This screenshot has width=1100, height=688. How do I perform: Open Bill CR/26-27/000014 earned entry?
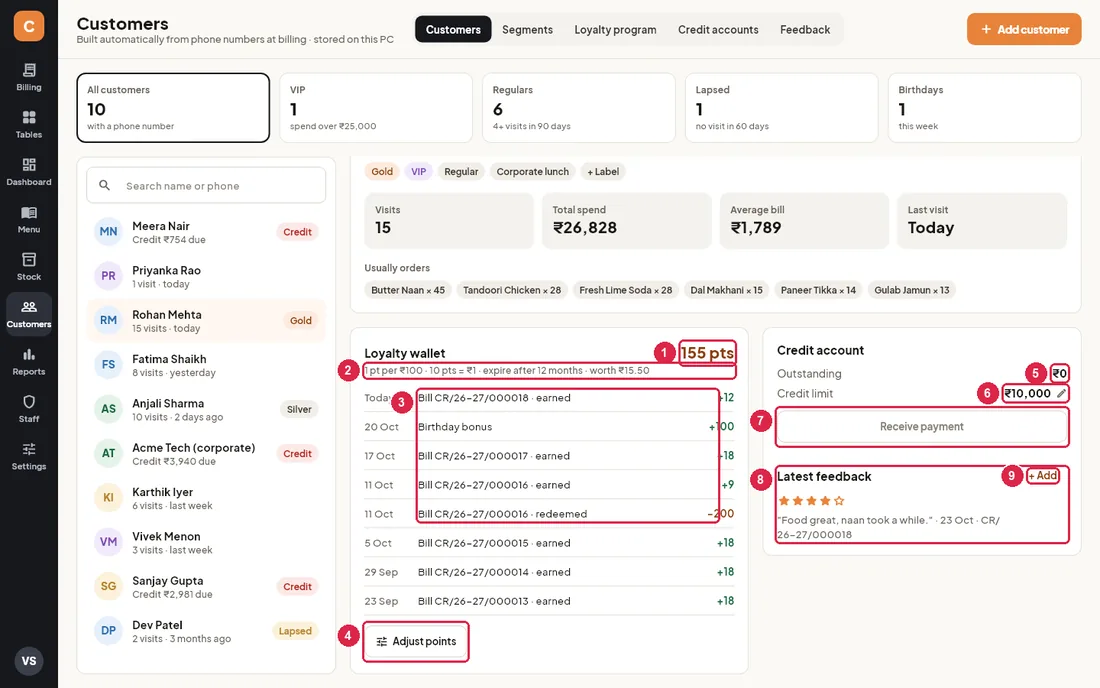coord(549,572)
